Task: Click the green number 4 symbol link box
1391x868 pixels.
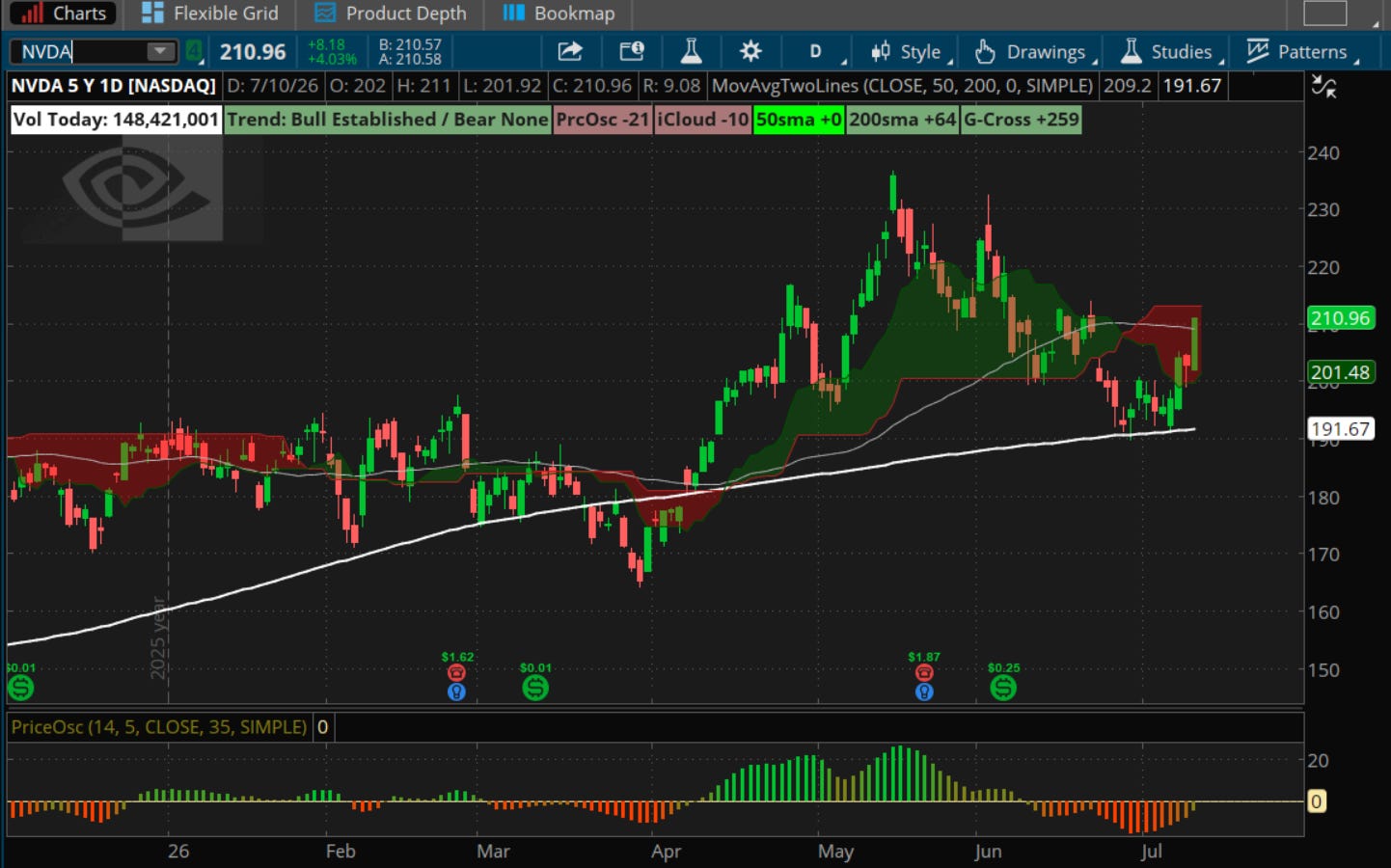Action: [194, 51]
